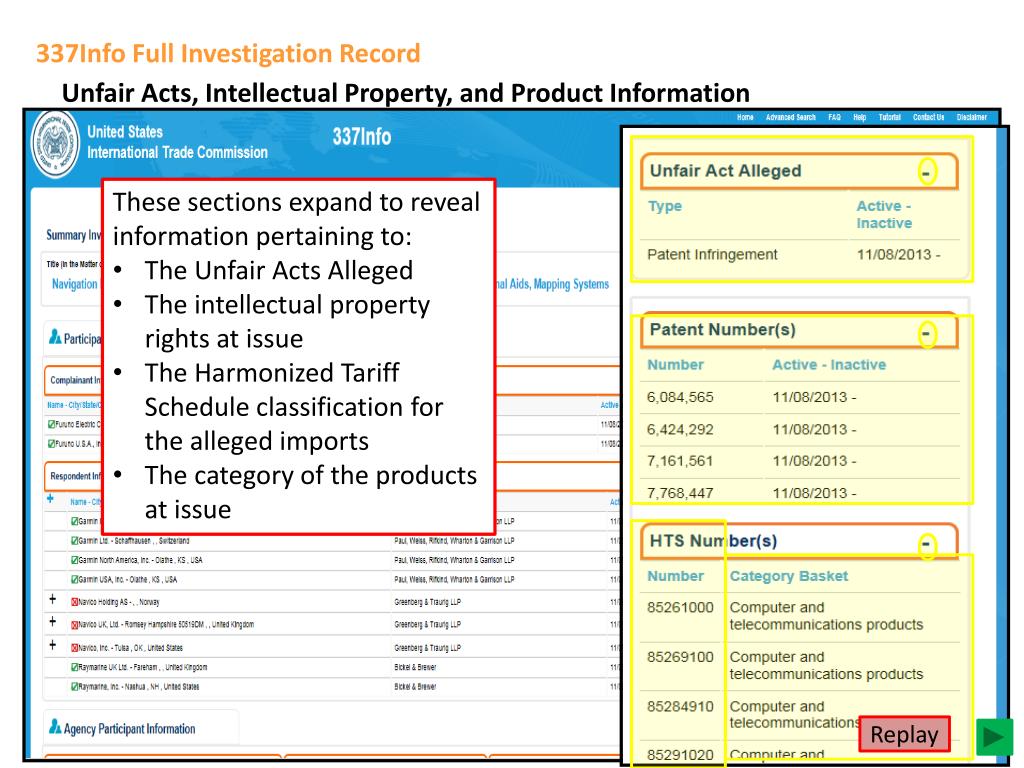Click Garmin Ltd. - Schaffhausen, Switzerland row text
1024x768 pixels.
pyautogui.click(x=134, y=541)
